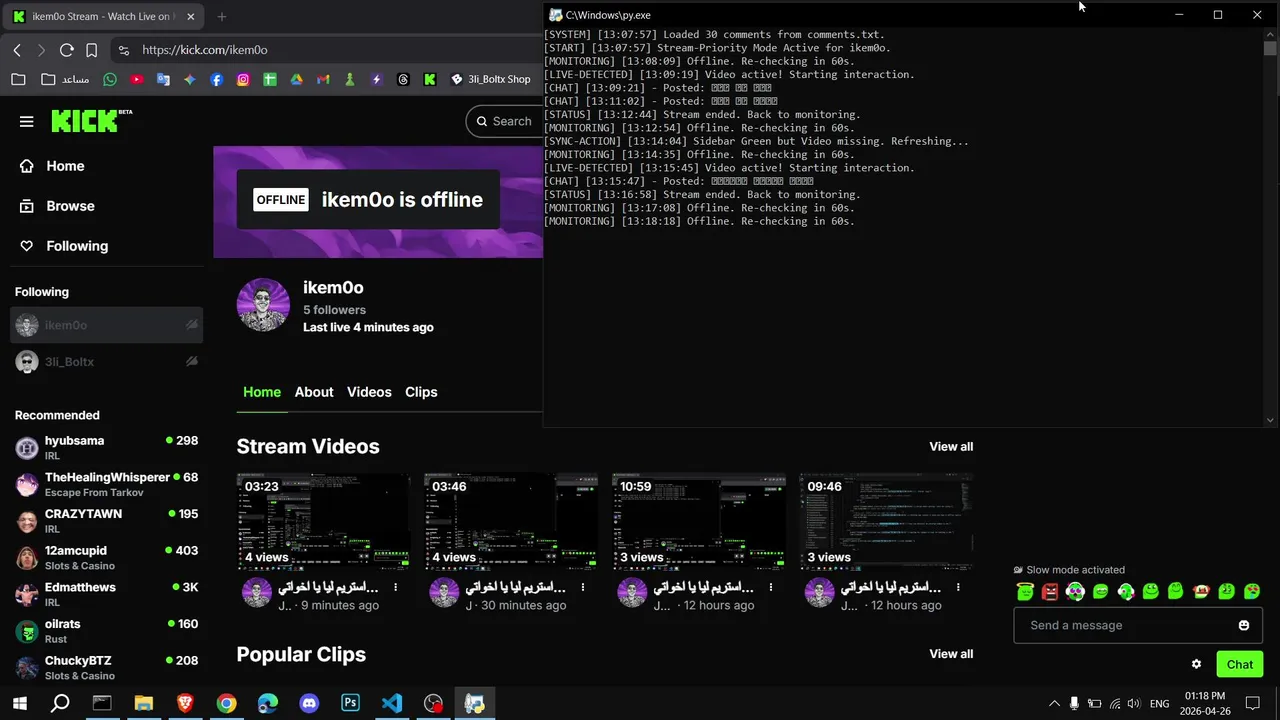View all Stream Videos
1280x720 pixels.
coord(951,447)
